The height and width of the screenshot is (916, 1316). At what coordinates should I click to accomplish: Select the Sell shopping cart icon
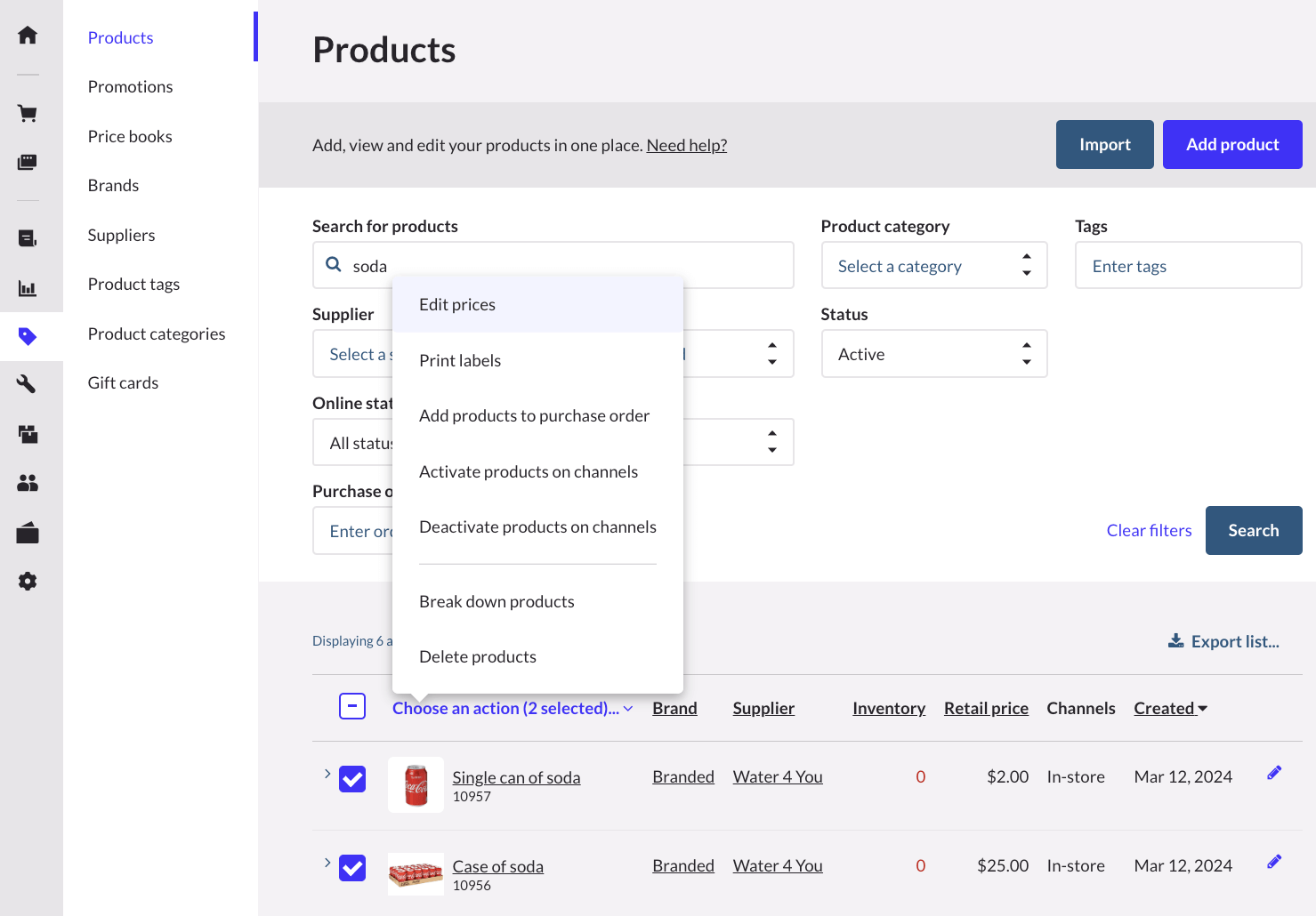click(x=27, y=114)
